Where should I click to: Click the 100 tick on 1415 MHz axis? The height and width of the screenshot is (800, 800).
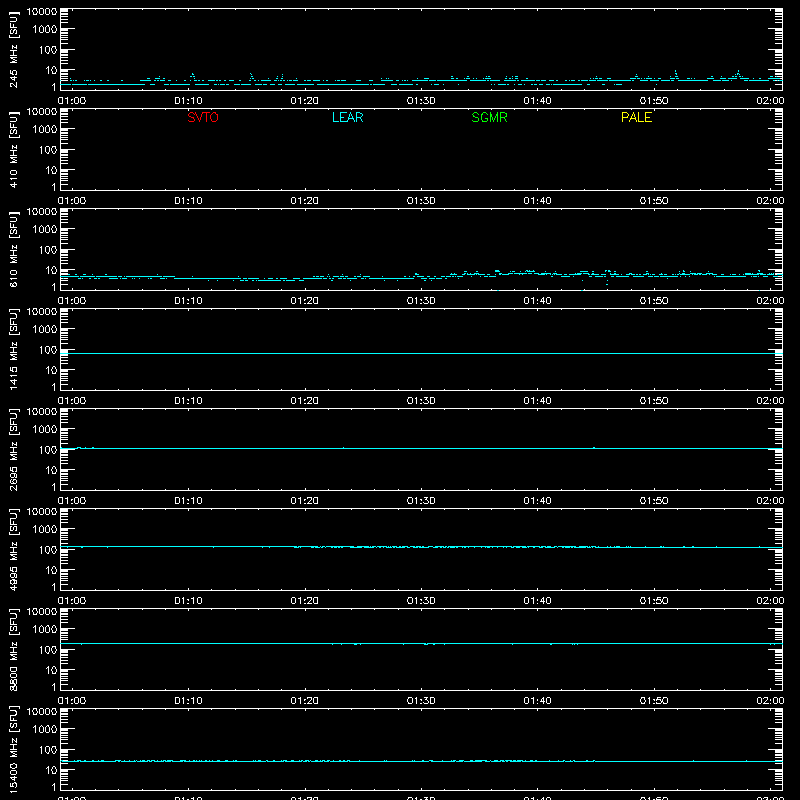pos(48,350)
